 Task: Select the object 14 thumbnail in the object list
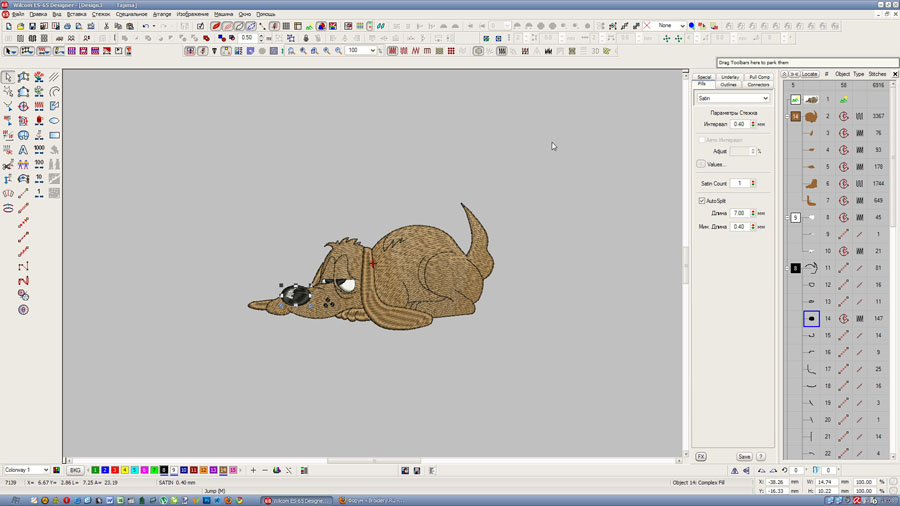811,319
